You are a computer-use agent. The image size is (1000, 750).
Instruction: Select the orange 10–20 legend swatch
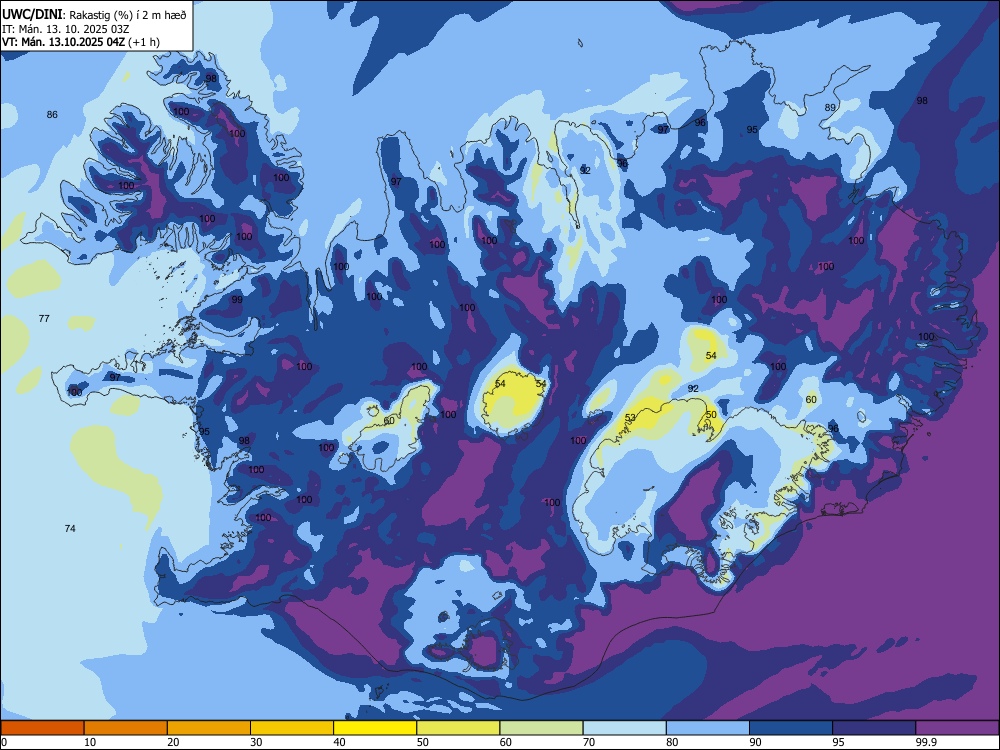click(126, 728)
